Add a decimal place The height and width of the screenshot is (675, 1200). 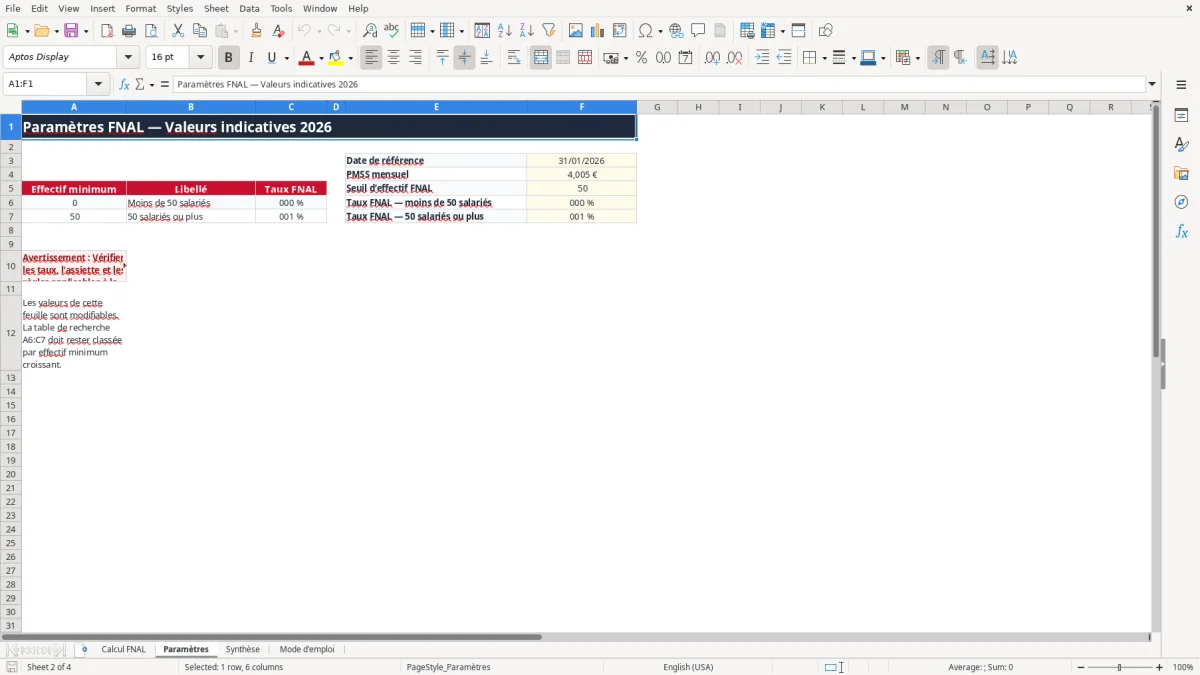tap(712, 58)
